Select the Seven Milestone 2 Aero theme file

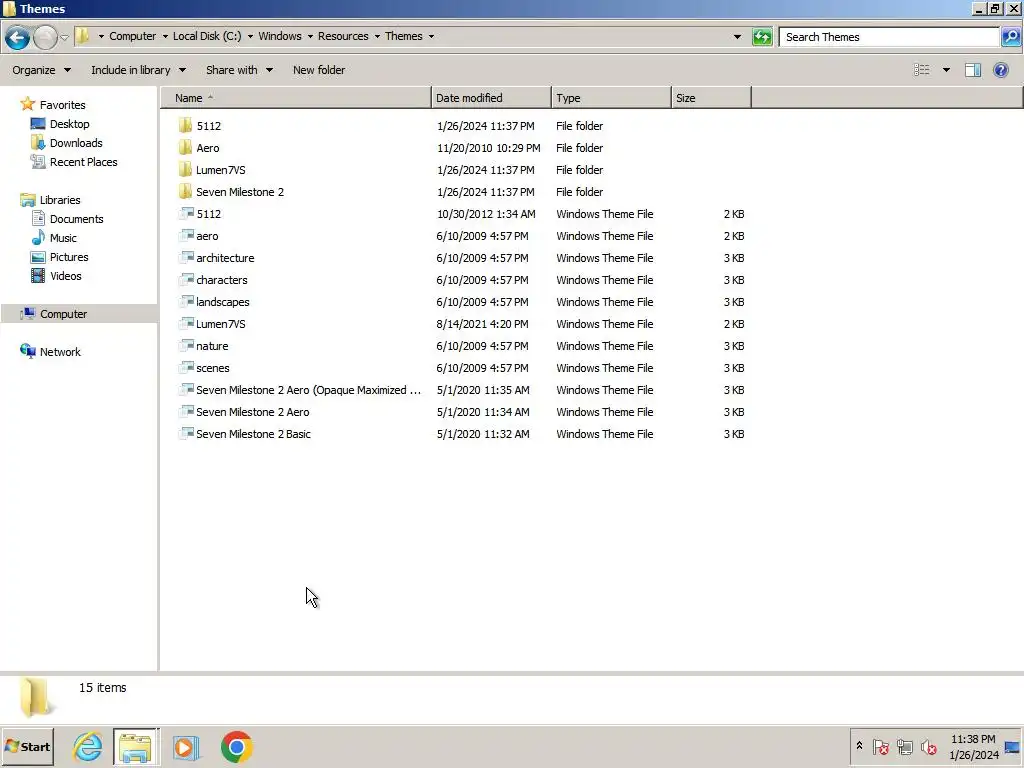[253, 412]
